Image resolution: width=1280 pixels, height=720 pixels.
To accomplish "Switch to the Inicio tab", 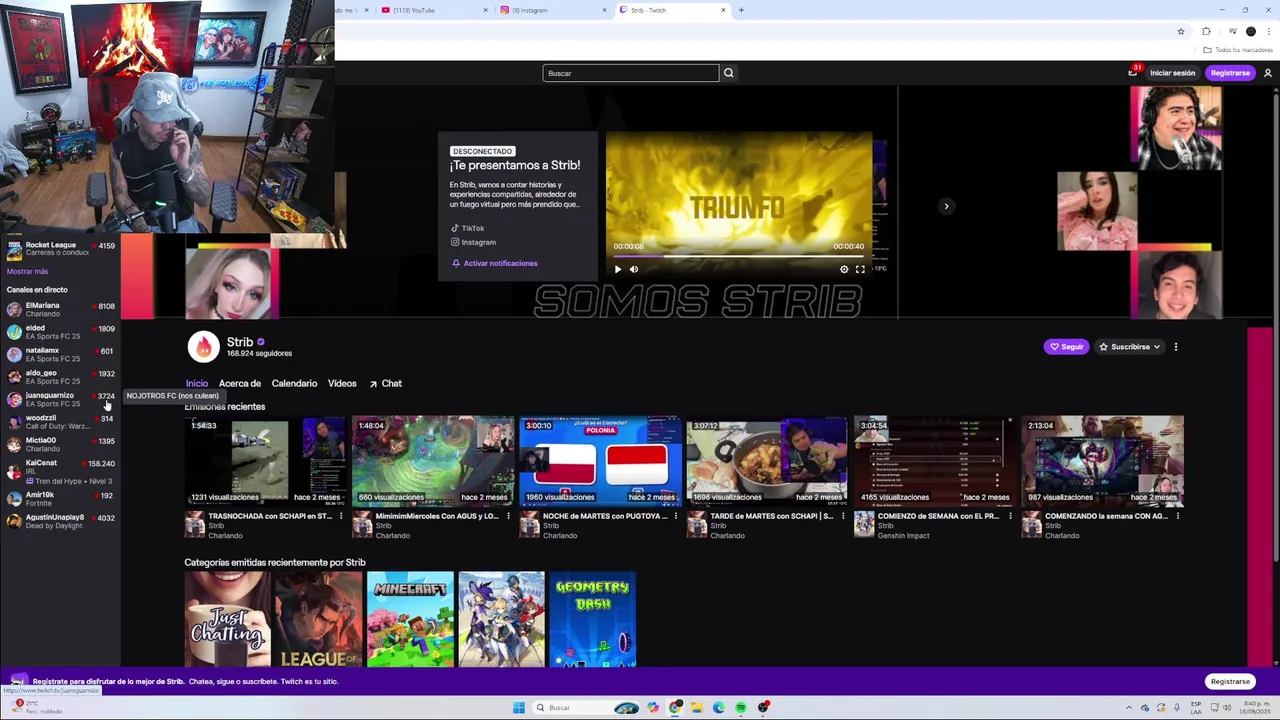I will pos(196,383).
